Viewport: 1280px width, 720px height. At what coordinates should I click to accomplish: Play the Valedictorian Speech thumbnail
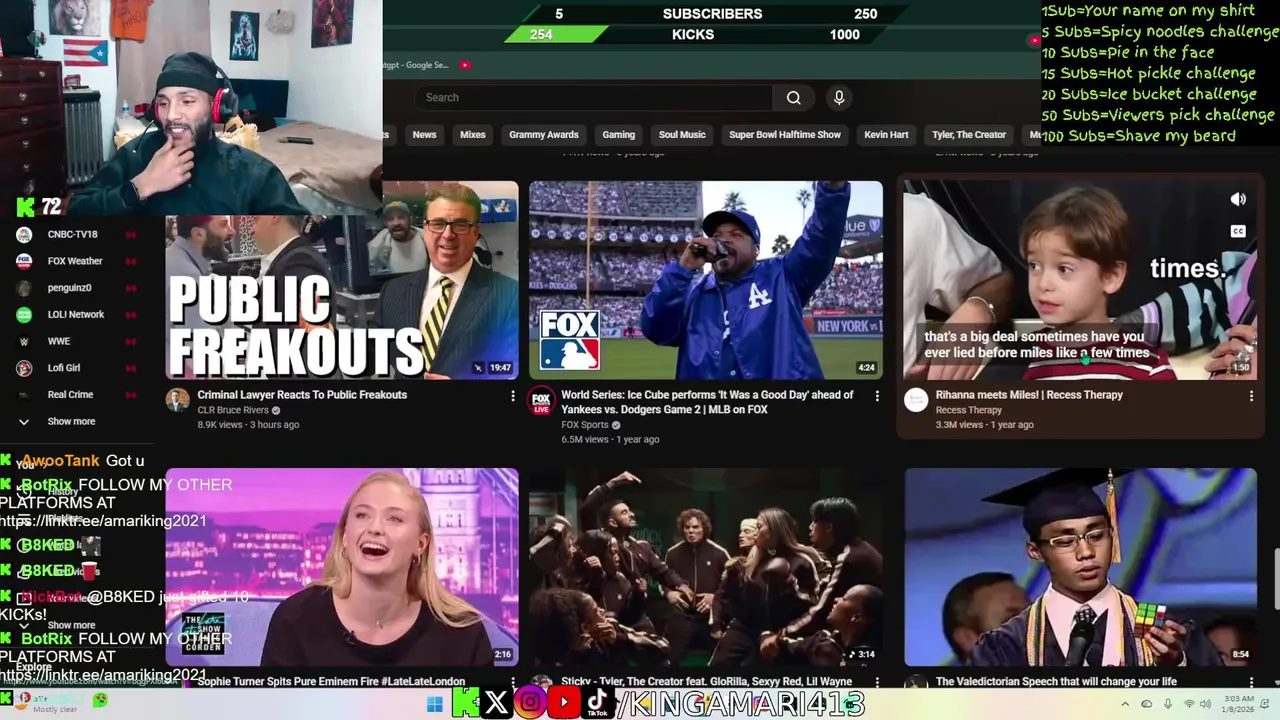point(1080,566)
